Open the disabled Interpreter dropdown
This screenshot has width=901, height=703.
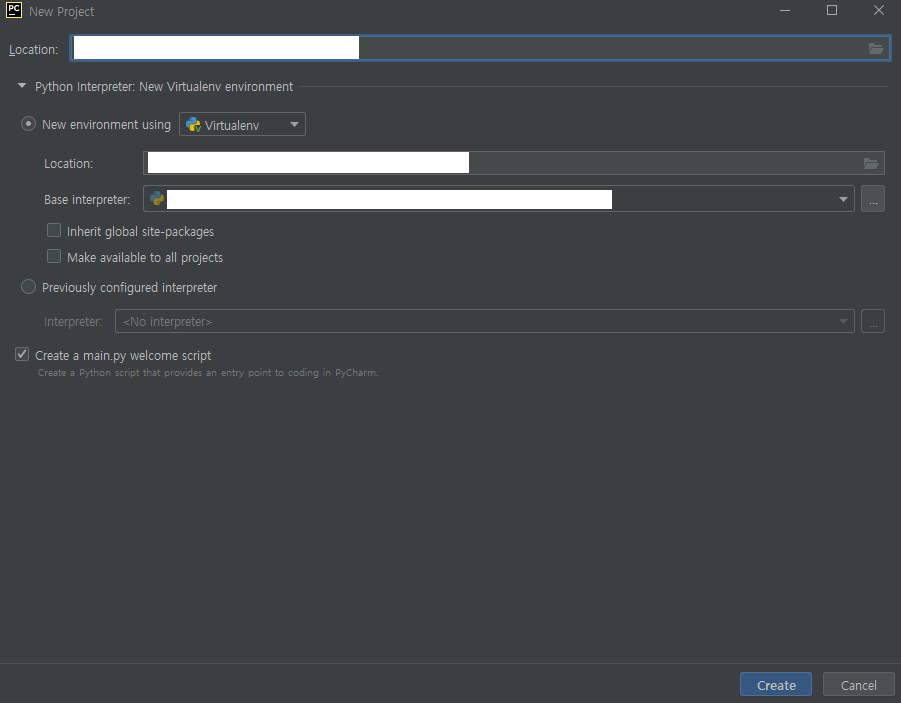(484, 321)
